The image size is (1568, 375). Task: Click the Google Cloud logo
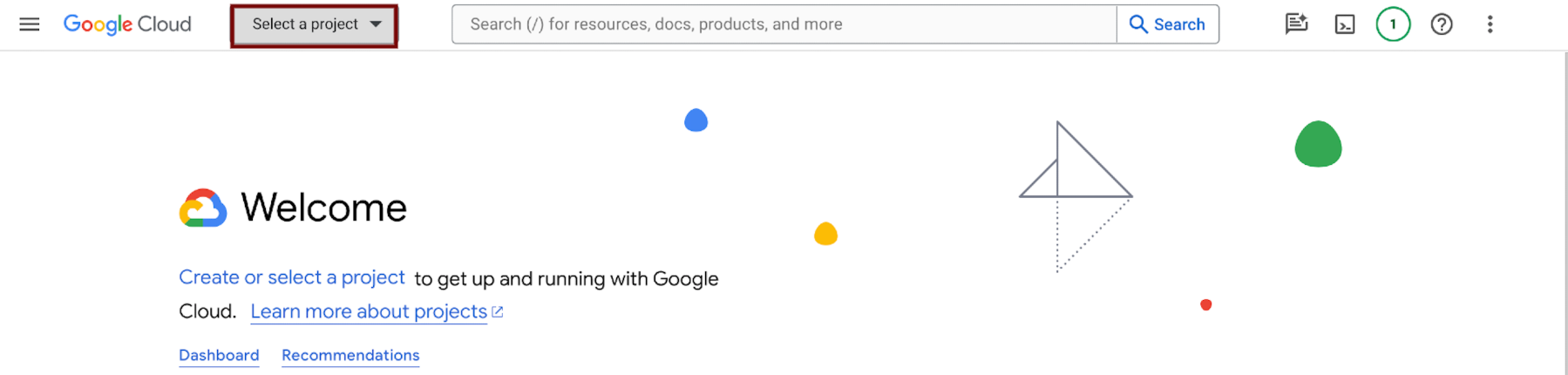point(127,24)
